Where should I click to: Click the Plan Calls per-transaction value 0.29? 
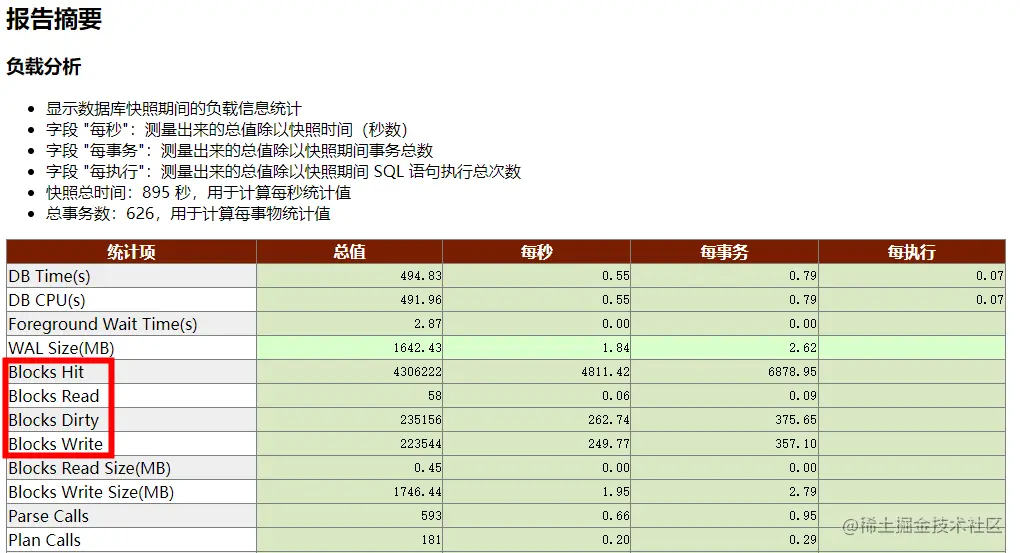[x=803, y=540]
